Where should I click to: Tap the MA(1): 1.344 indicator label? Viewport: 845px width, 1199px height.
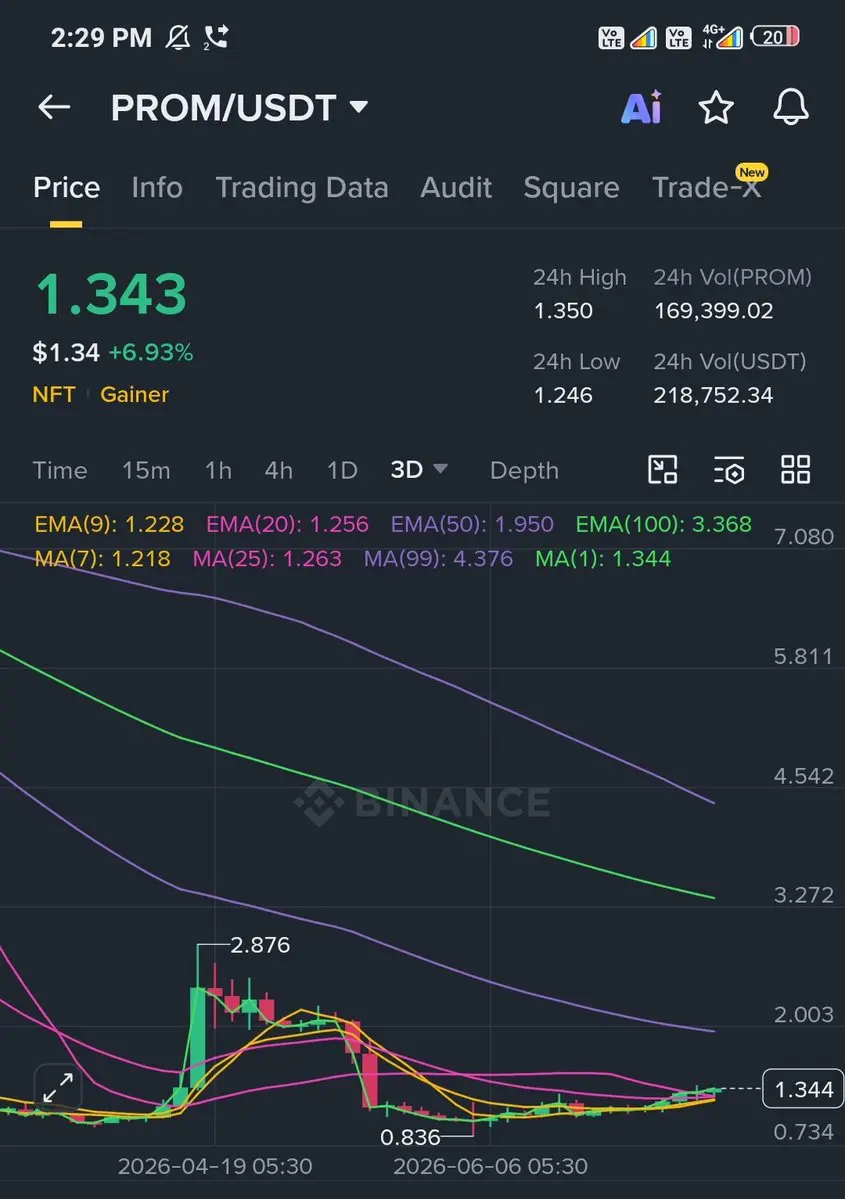click(x=603, y=558)
